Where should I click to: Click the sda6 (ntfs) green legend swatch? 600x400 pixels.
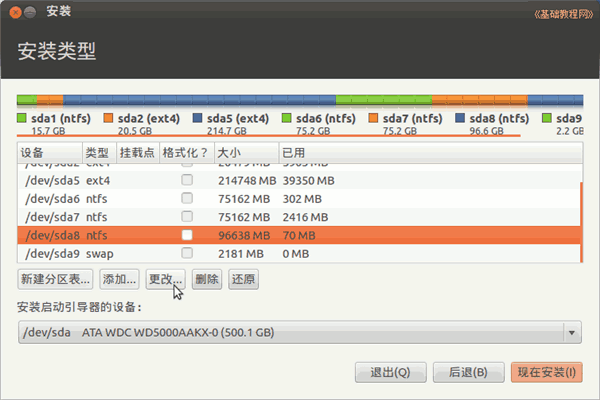(x=287, y=118)
